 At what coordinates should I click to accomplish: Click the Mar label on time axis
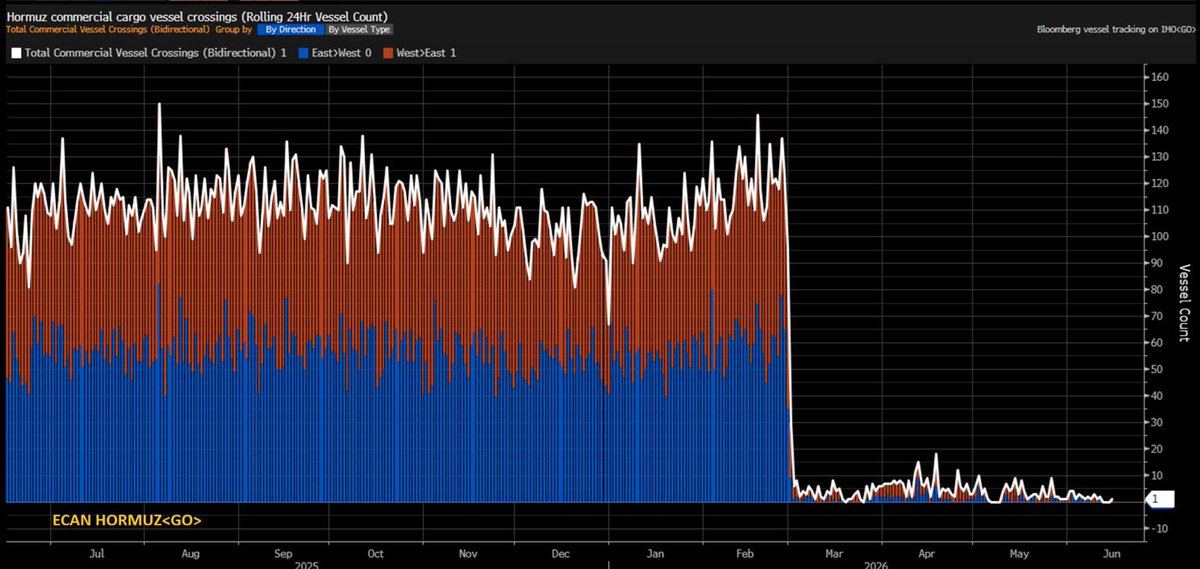pyautogui.click(x=834, y=552)
